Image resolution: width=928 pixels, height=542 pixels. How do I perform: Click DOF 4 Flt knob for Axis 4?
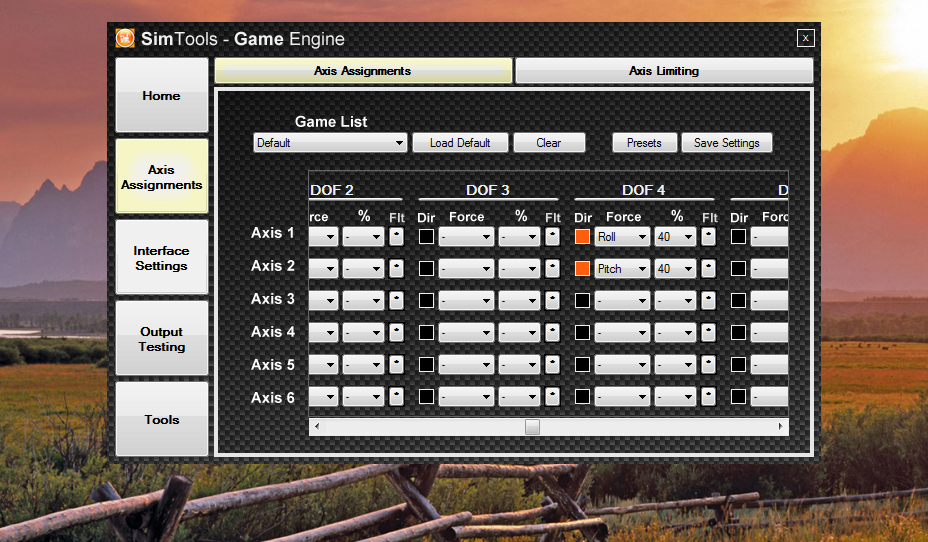tap(708, 333)
